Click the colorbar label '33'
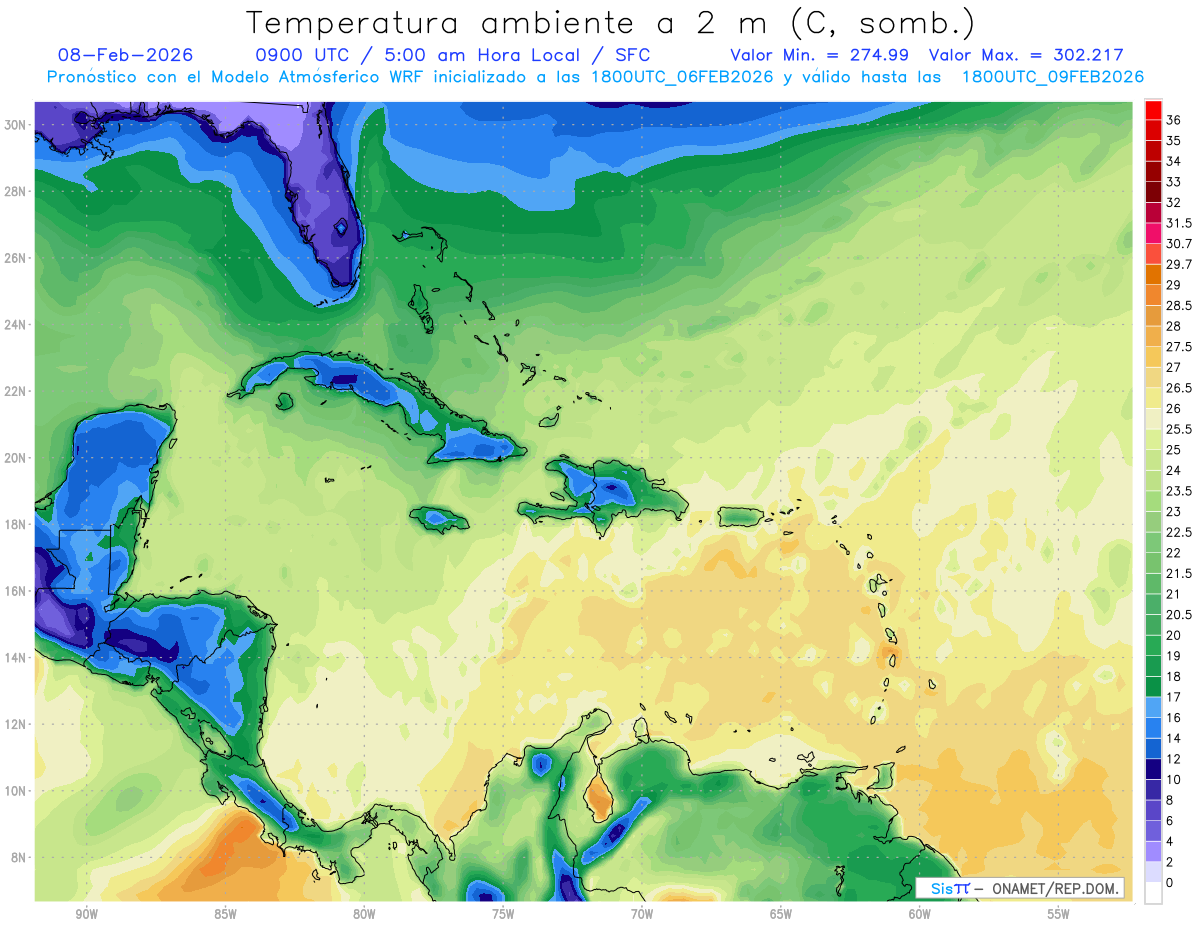Screen dimensions: 1200x927 pos(1174,182)
